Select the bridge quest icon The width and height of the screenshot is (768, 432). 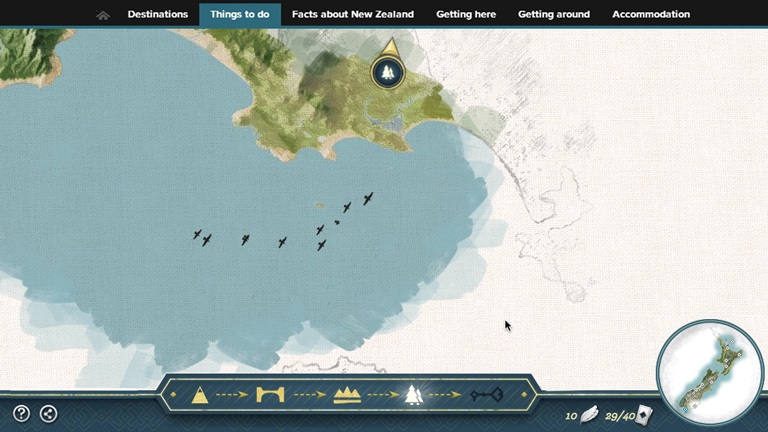[x=270, y=394]
